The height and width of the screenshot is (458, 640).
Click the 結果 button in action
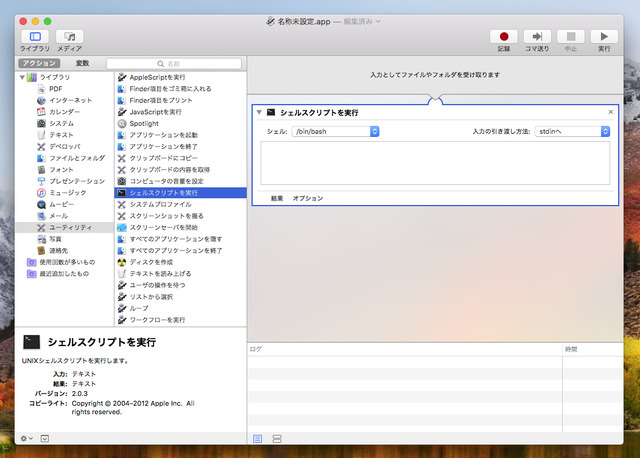coord(276,198)
